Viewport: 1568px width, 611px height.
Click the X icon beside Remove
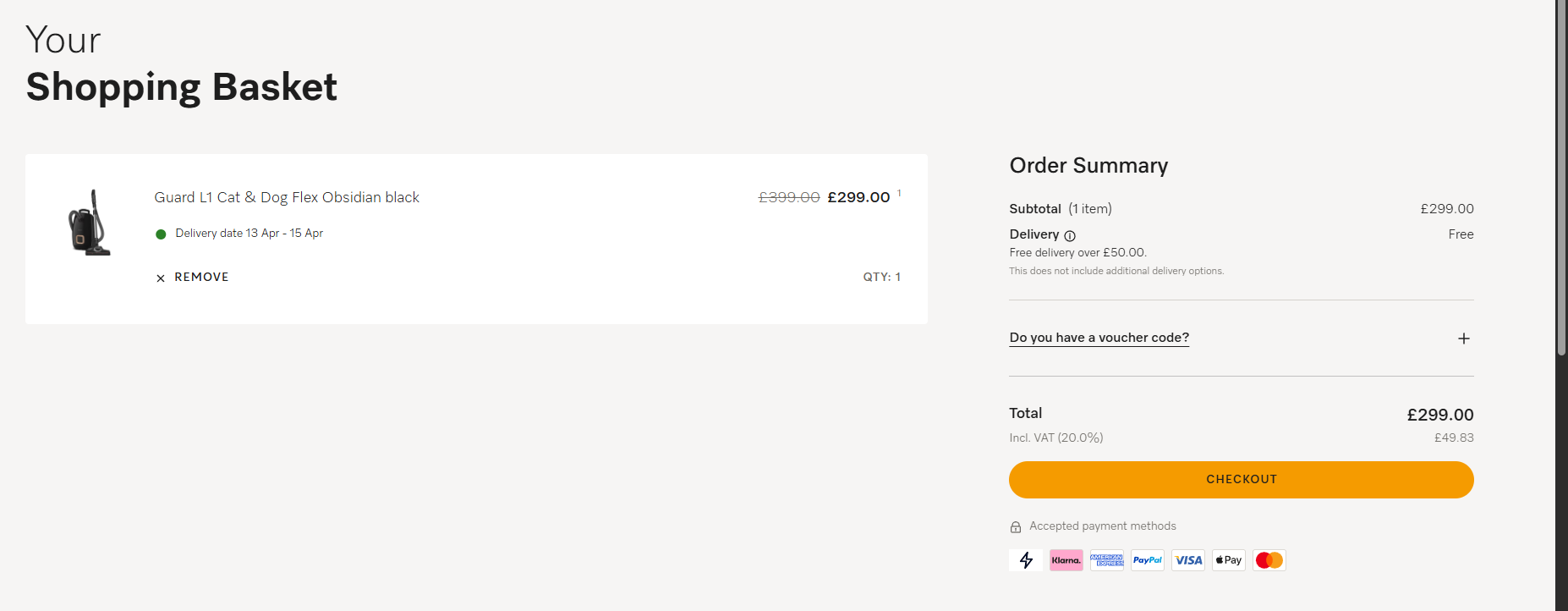click(161, 278)
